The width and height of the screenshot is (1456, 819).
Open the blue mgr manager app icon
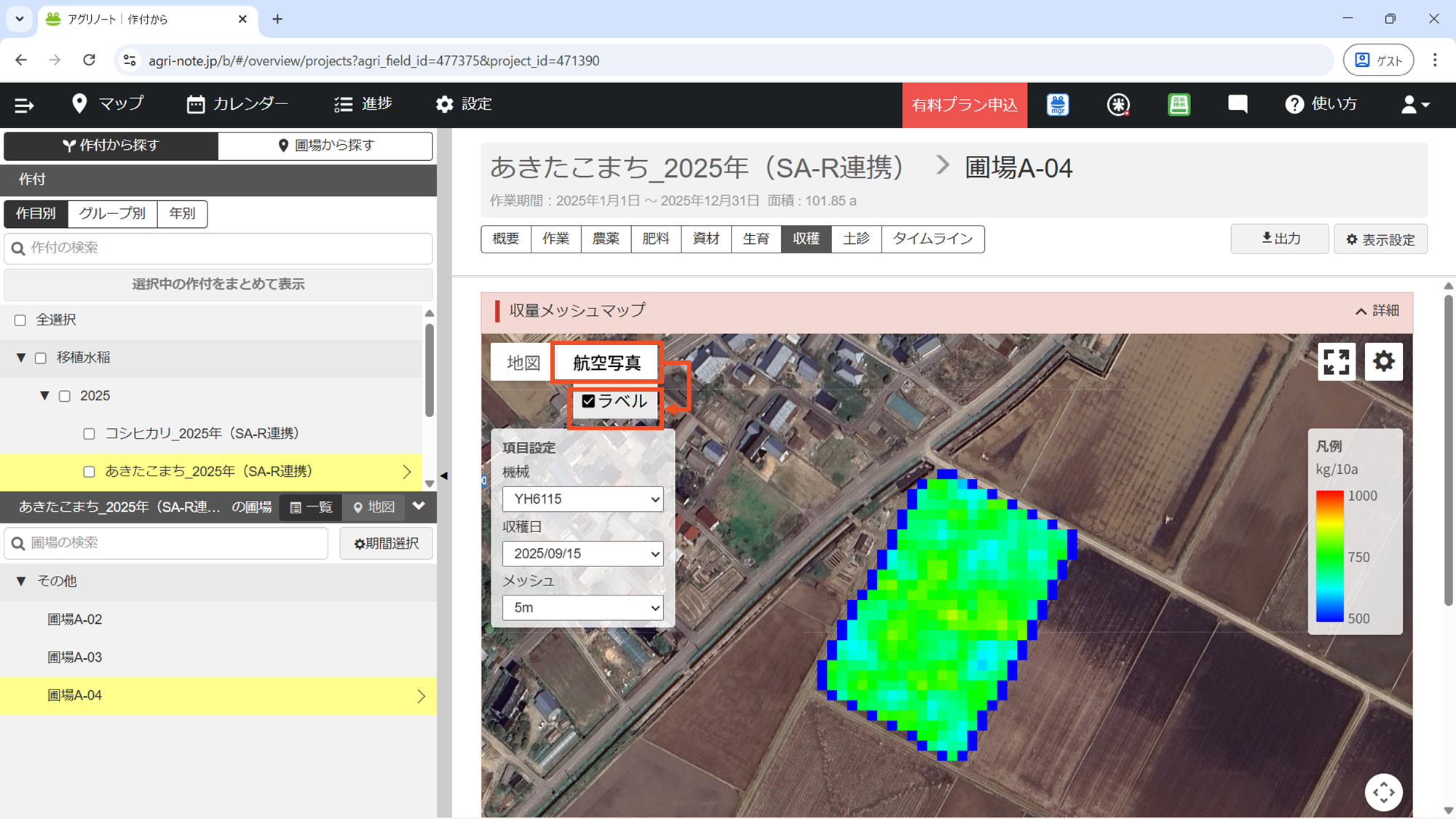pos(1058,105)
